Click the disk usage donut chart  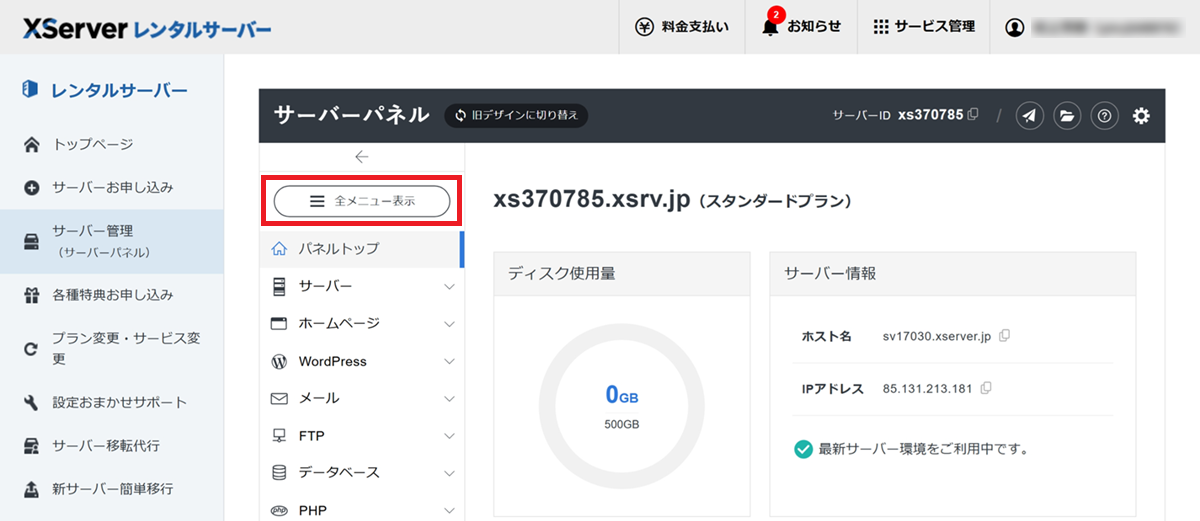[621, 408]
